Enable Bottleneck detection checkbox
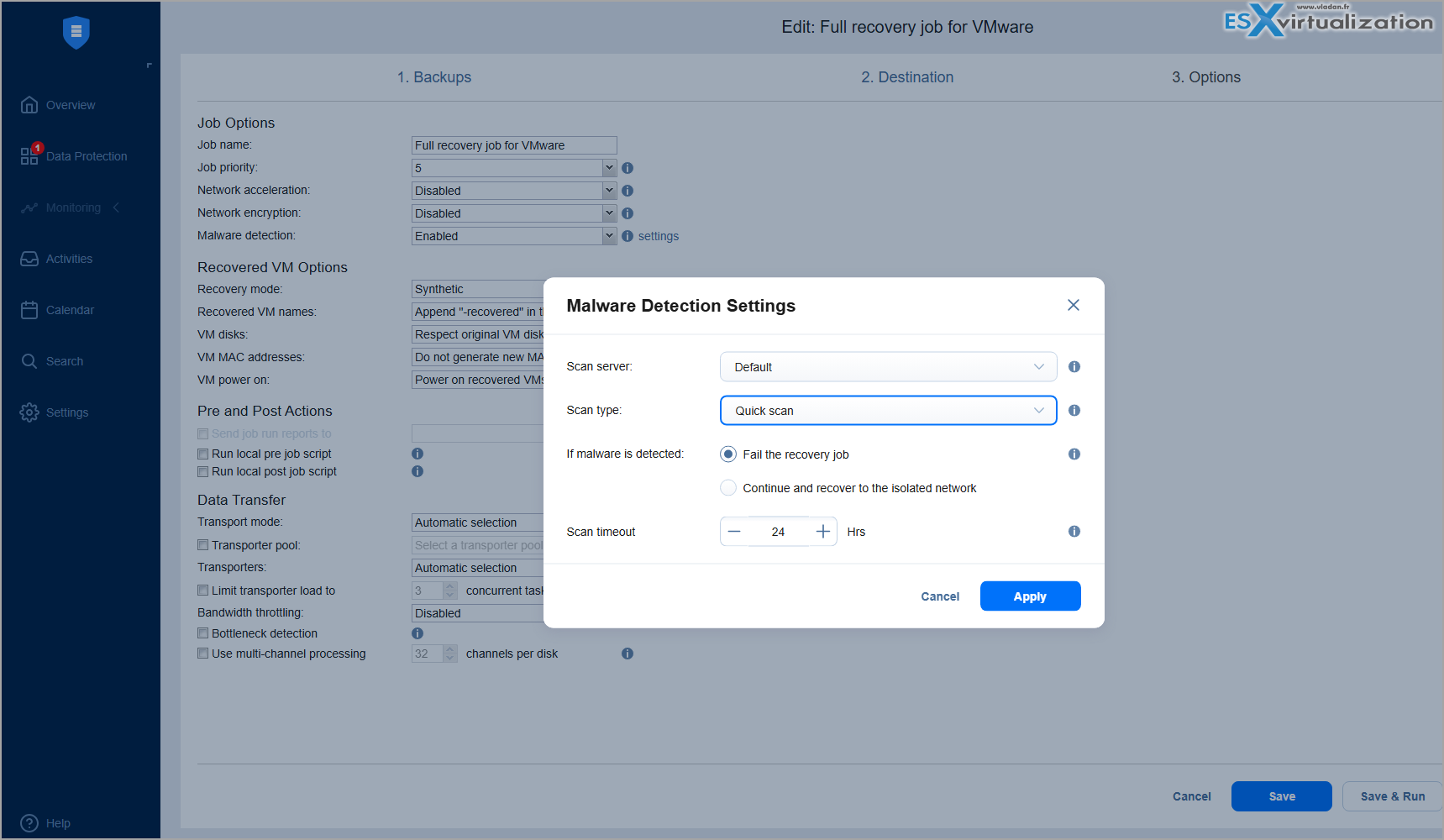Viewport: 1444px width, 840px height. tap(202, 633)
